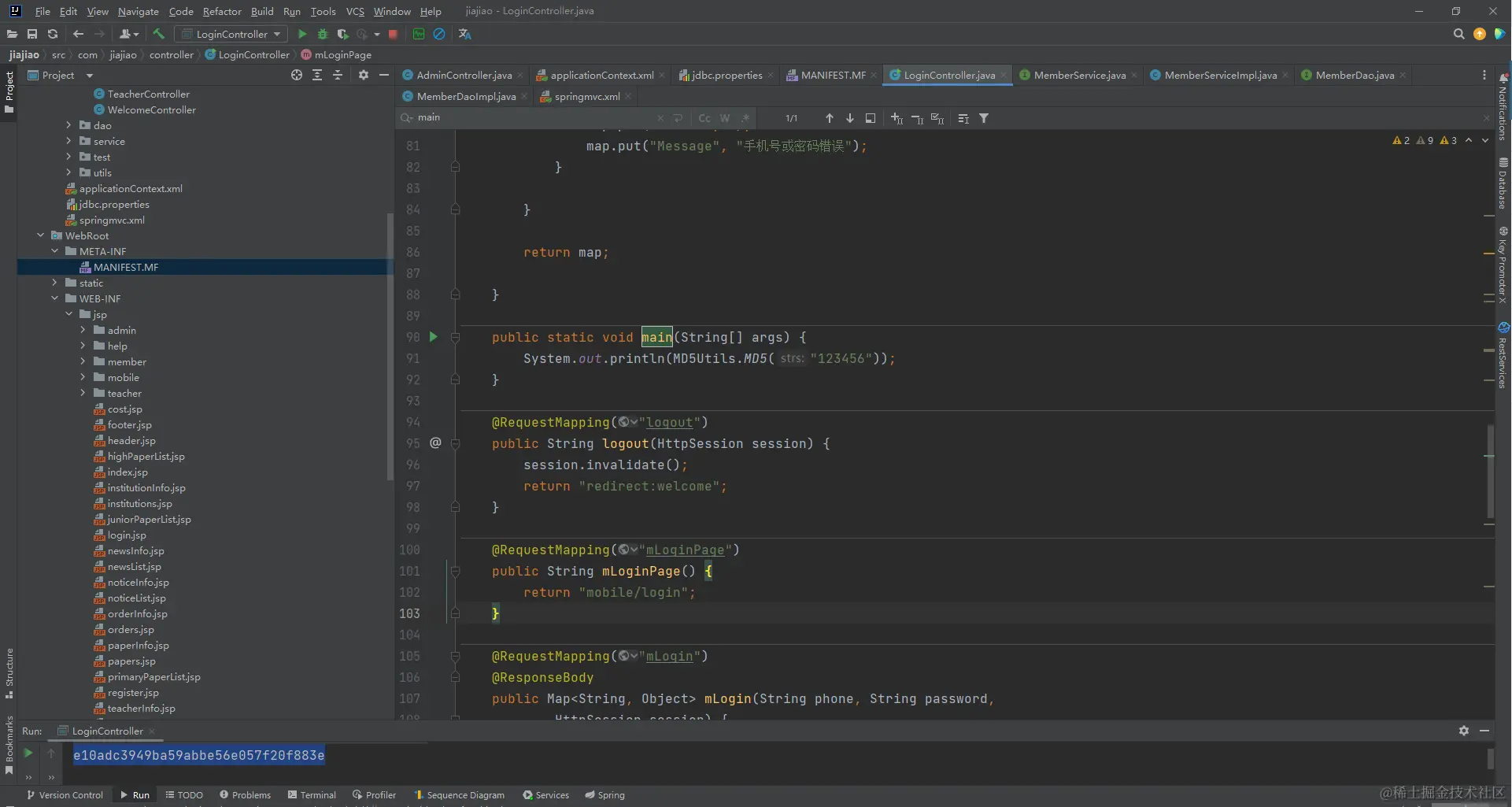Open the TODO tool window
This screenshot has height=807, width=1512.
coord(184,795)
